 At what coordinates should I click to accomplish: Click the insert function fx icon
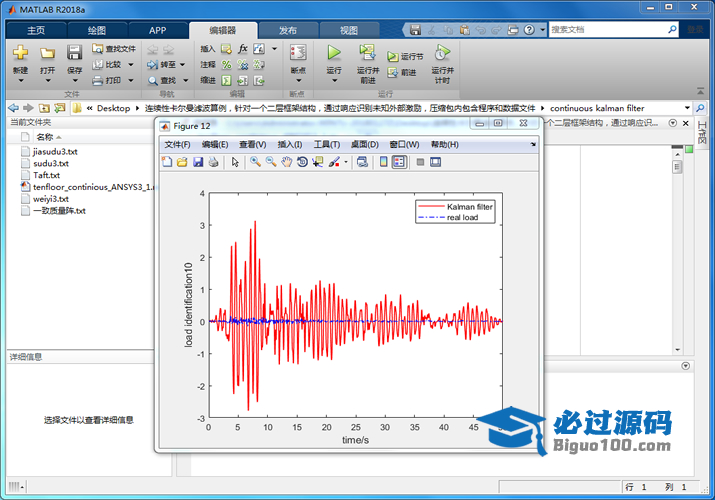243,48
